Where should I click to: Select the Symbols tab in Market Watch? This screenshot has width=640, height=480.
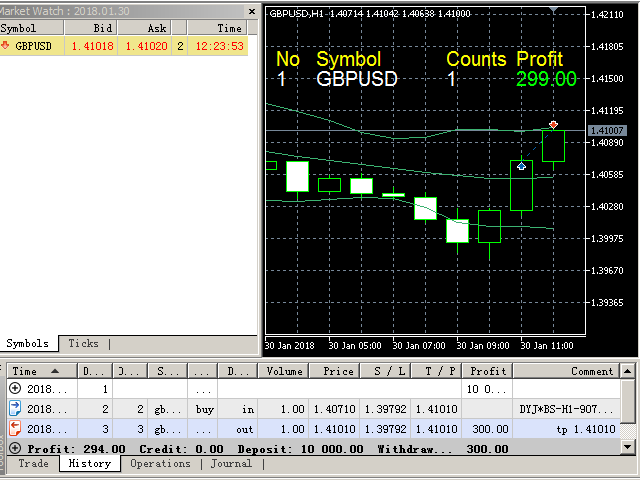27,343
